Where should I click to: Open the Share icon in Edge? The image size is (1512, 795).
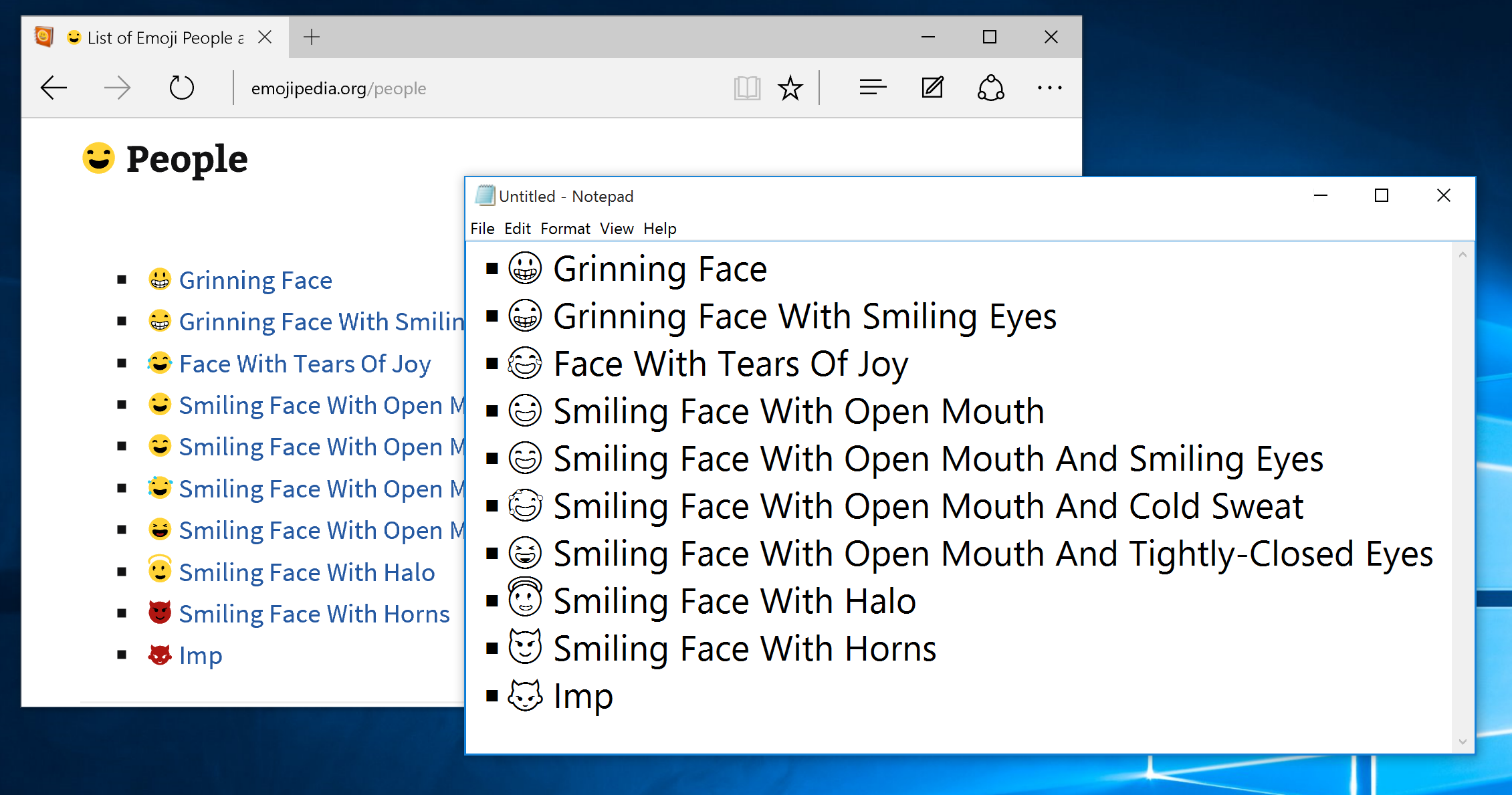pyautogui.click(x=991, y=88)
